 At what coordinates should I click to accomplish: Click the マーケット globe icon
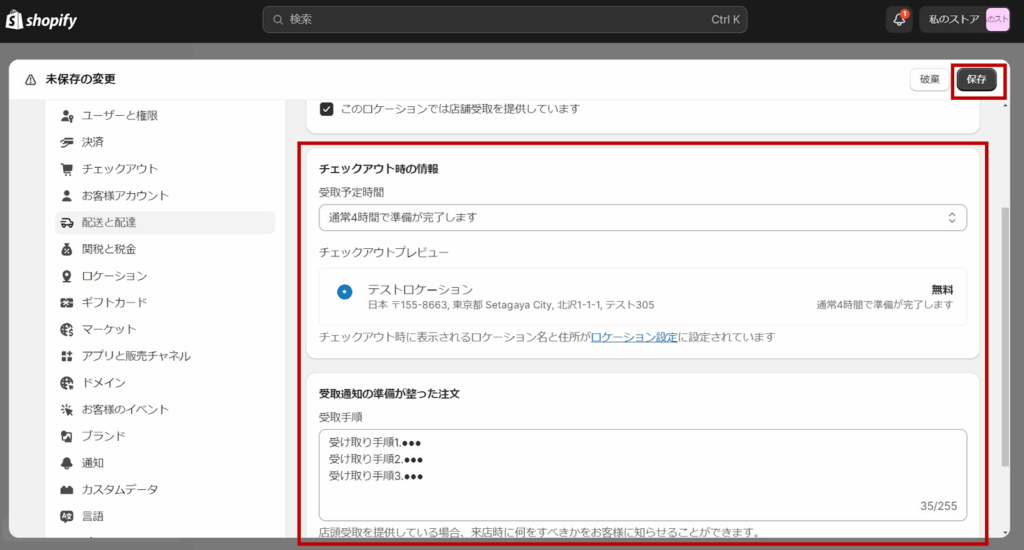[67, 330]
